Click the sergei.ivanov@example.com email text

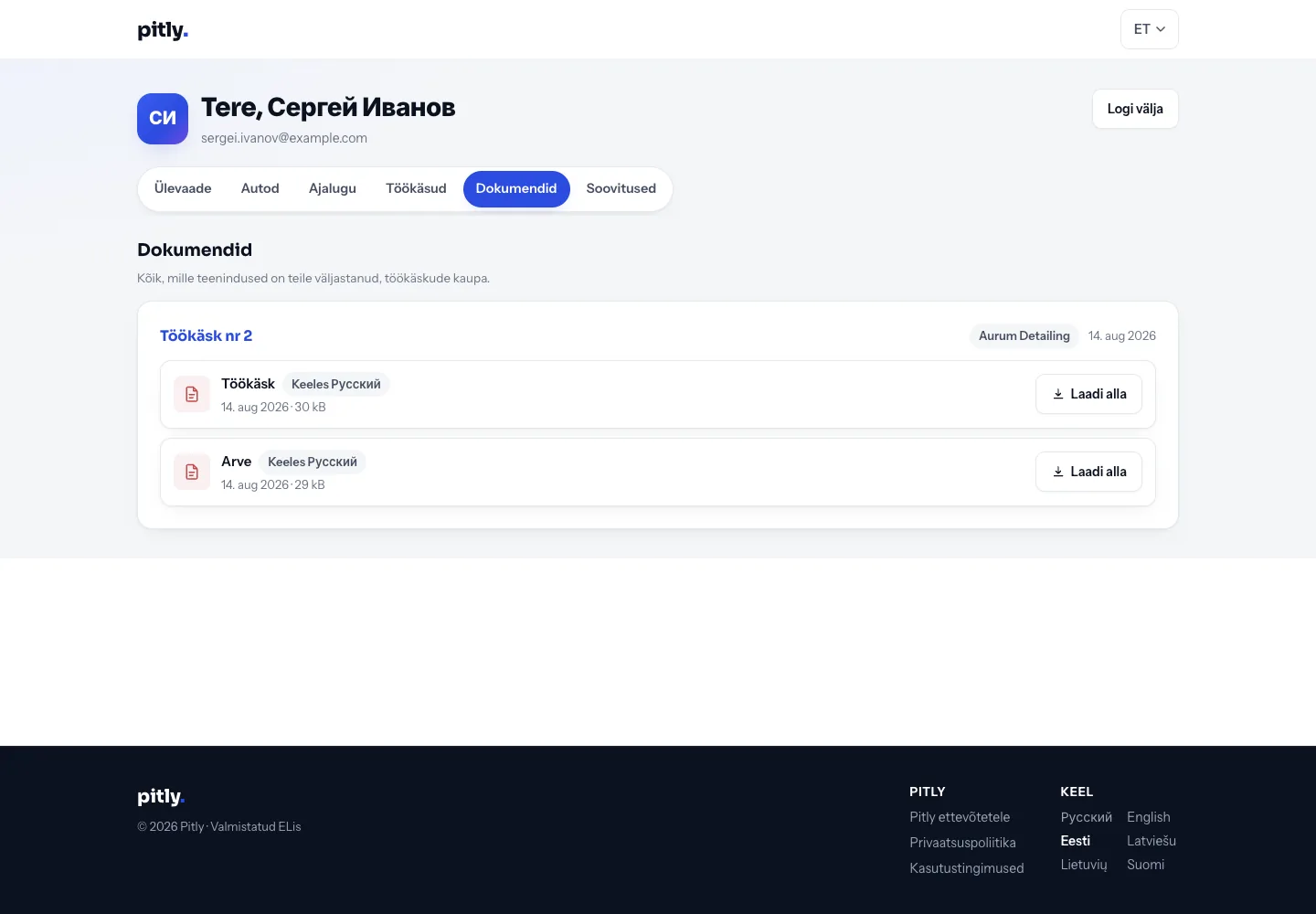284,138
